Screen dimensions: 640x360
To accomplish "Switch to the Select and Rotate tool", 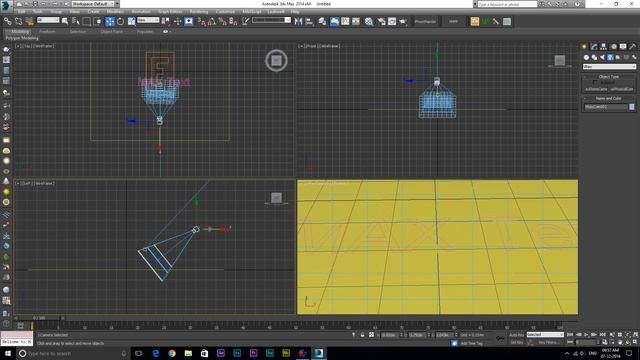I will click(120, 21).
